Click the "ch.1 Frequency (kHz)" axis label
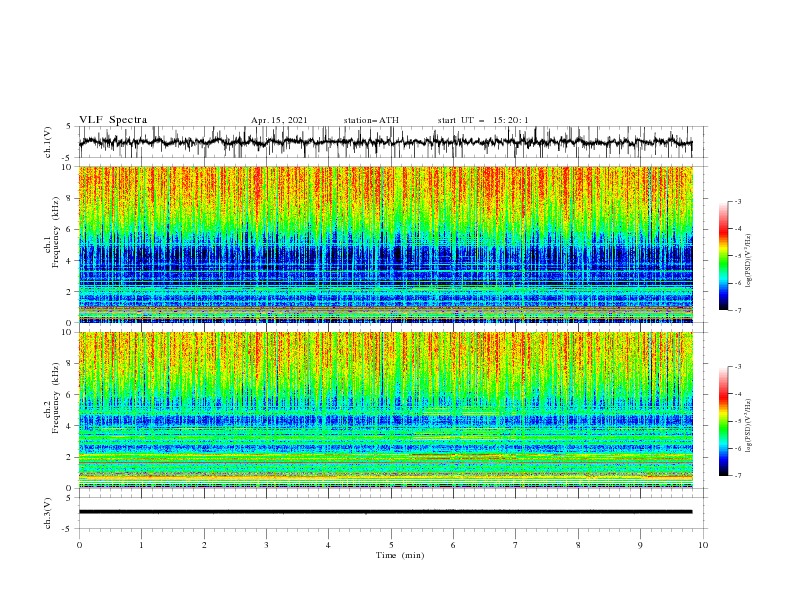This screenshot has width=792, height=612. tap(53, 230)
